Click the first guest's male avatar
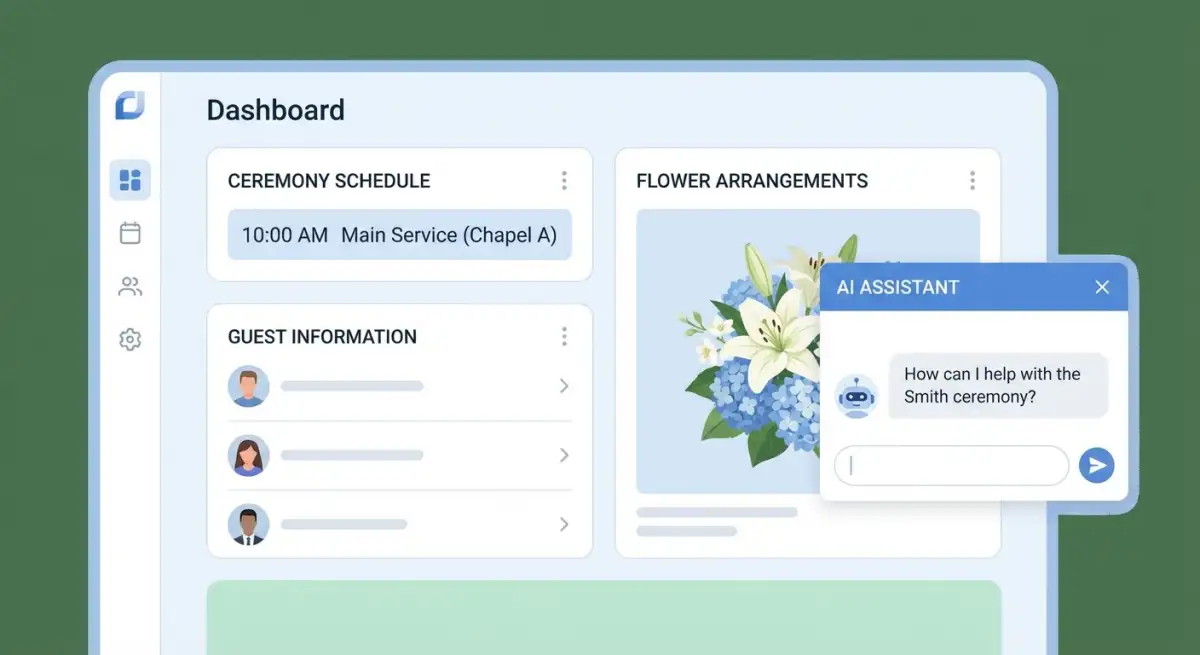This screenshot has width=1200, height=655. point(248,386)
